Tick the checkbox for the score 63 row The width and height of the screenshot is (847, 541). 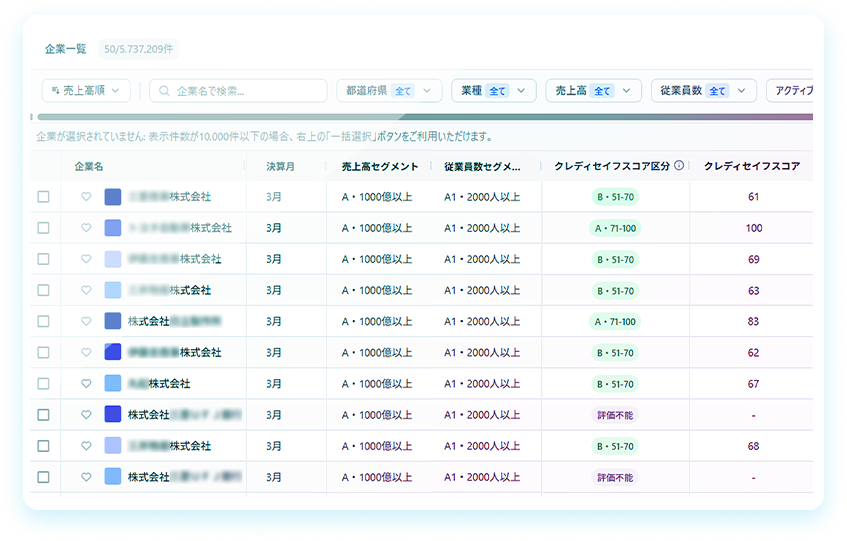(x=43, y=290)
